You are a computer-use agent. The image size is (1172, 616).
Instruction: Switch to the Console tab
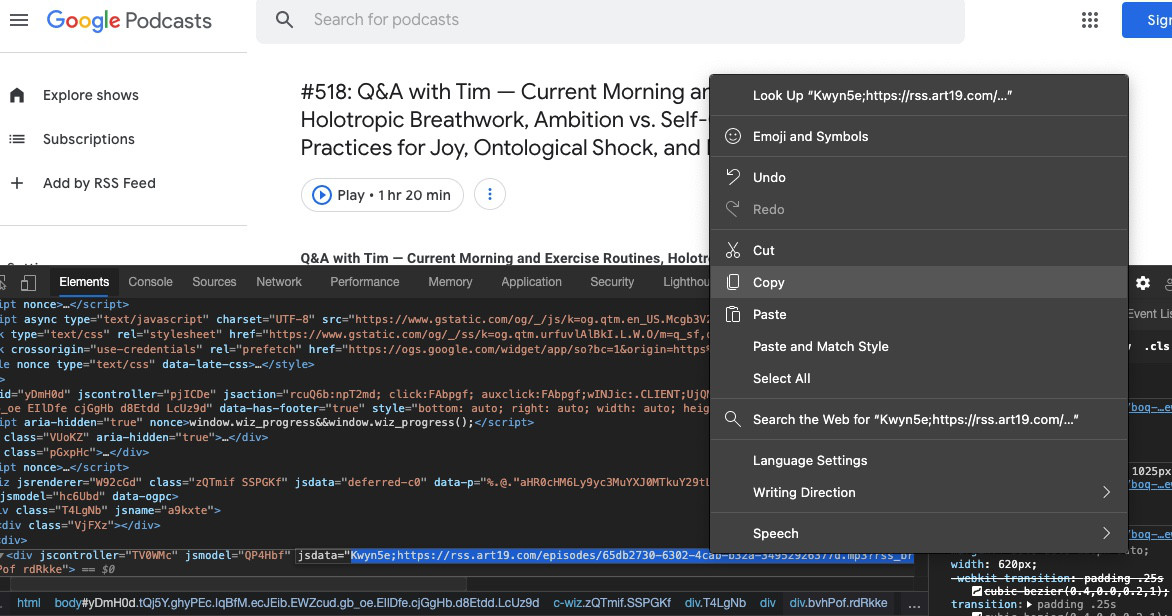(150, 282)
